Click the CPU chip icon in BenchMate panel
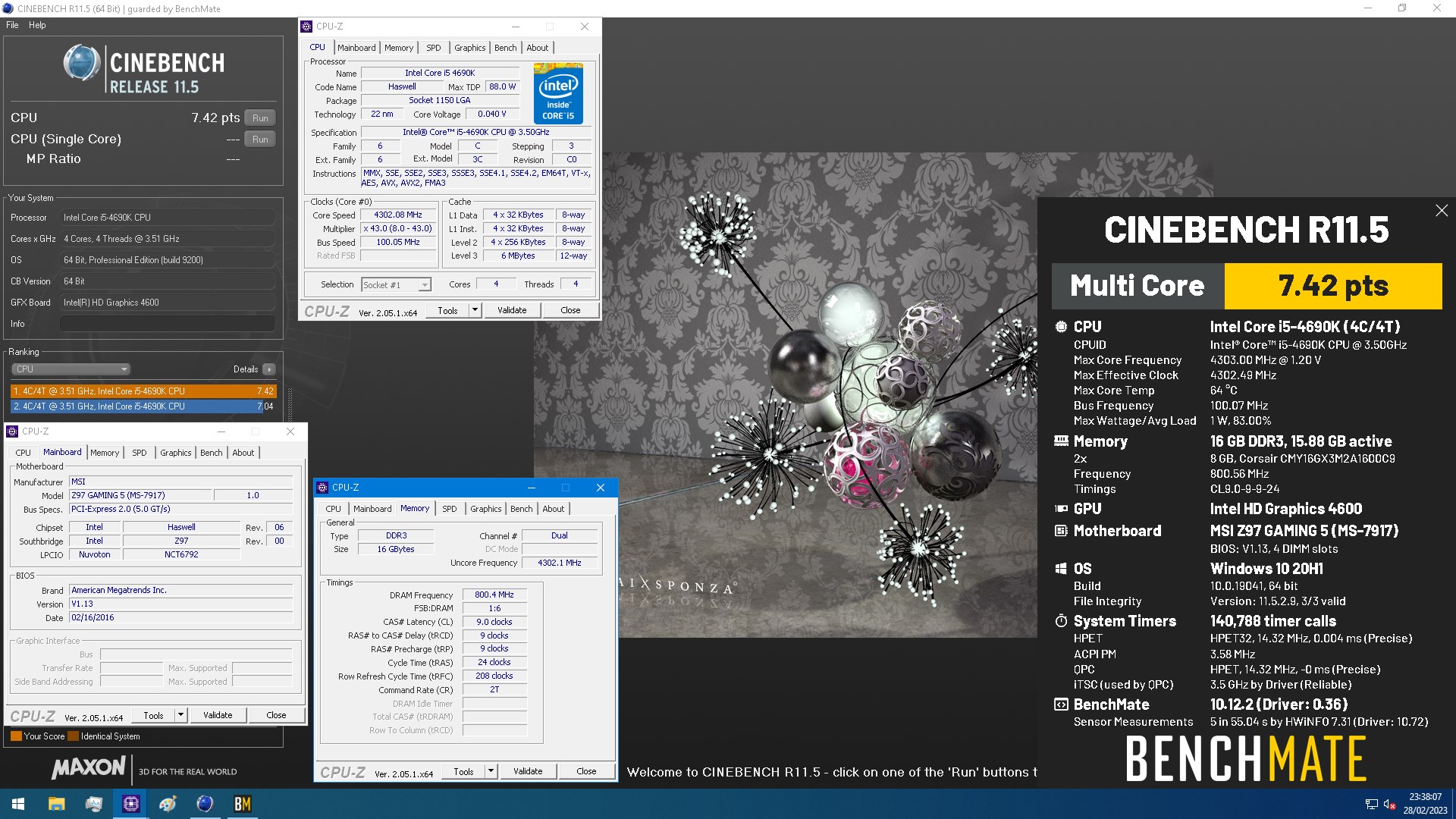 click(1061, 327)
